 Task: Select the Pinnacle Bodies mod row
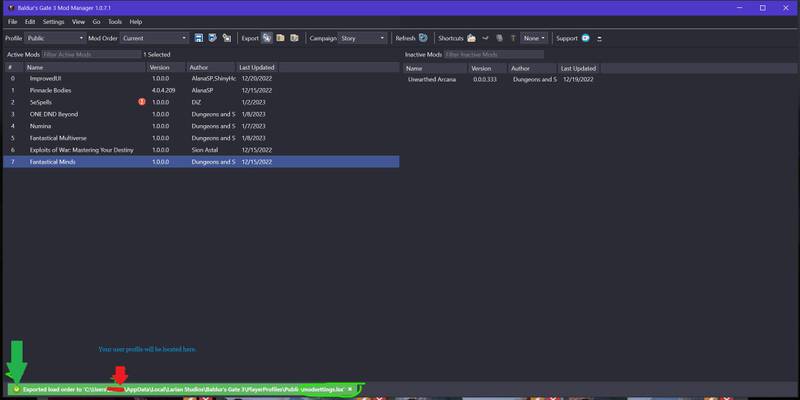click(x=201, y=90)
